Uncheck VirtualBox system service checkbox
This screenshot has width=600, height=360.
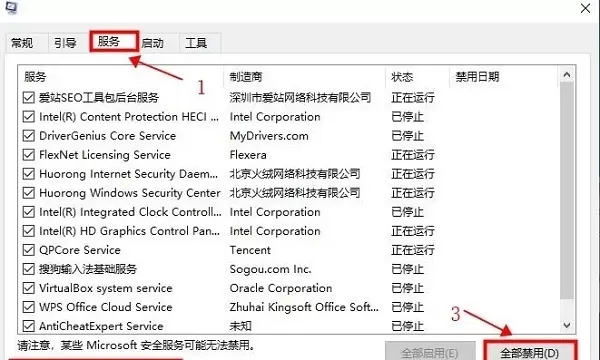click(29, 288)
